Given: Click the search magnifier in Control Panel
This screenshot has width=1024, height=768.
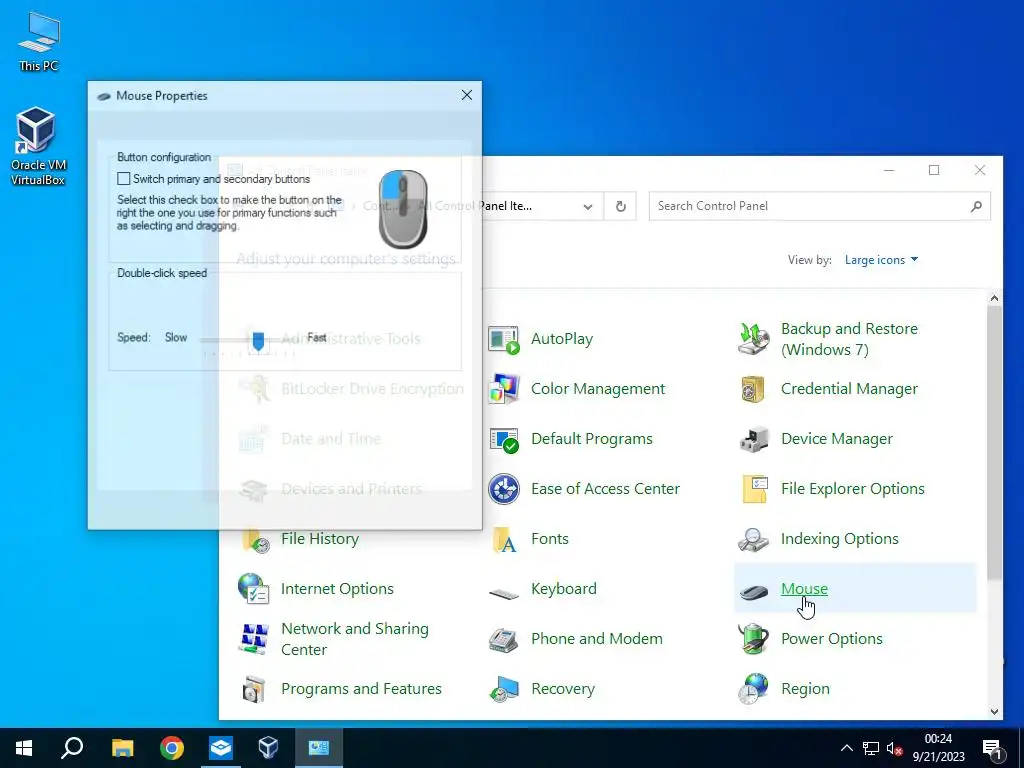Looking at the screenshot, I should 976,206.
